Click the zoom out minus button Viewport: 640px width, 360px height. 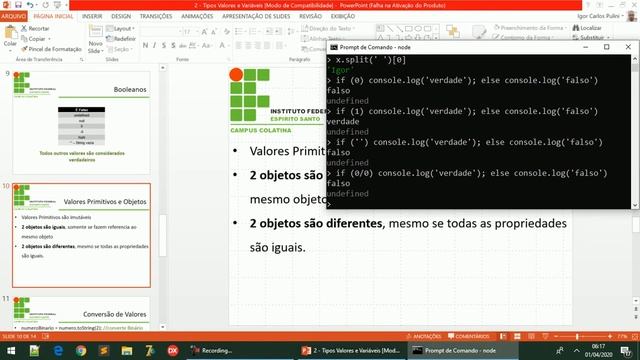(x=556, y=336)
